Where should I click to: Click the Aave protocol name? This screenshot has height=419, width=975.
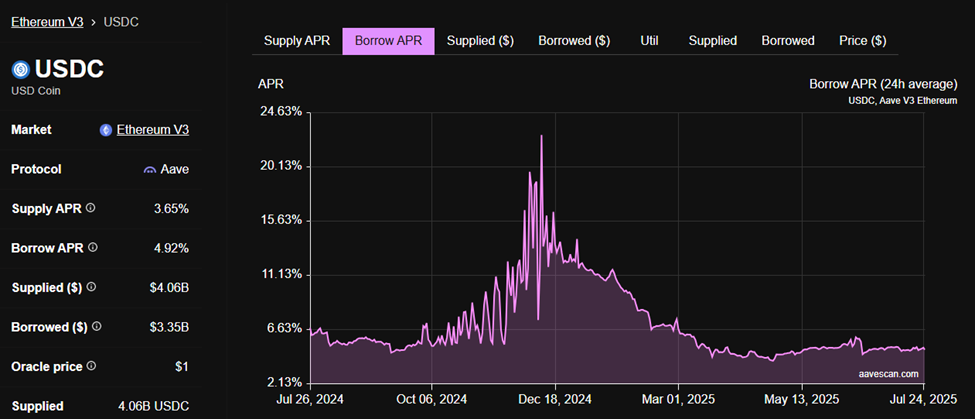point(175,170)
